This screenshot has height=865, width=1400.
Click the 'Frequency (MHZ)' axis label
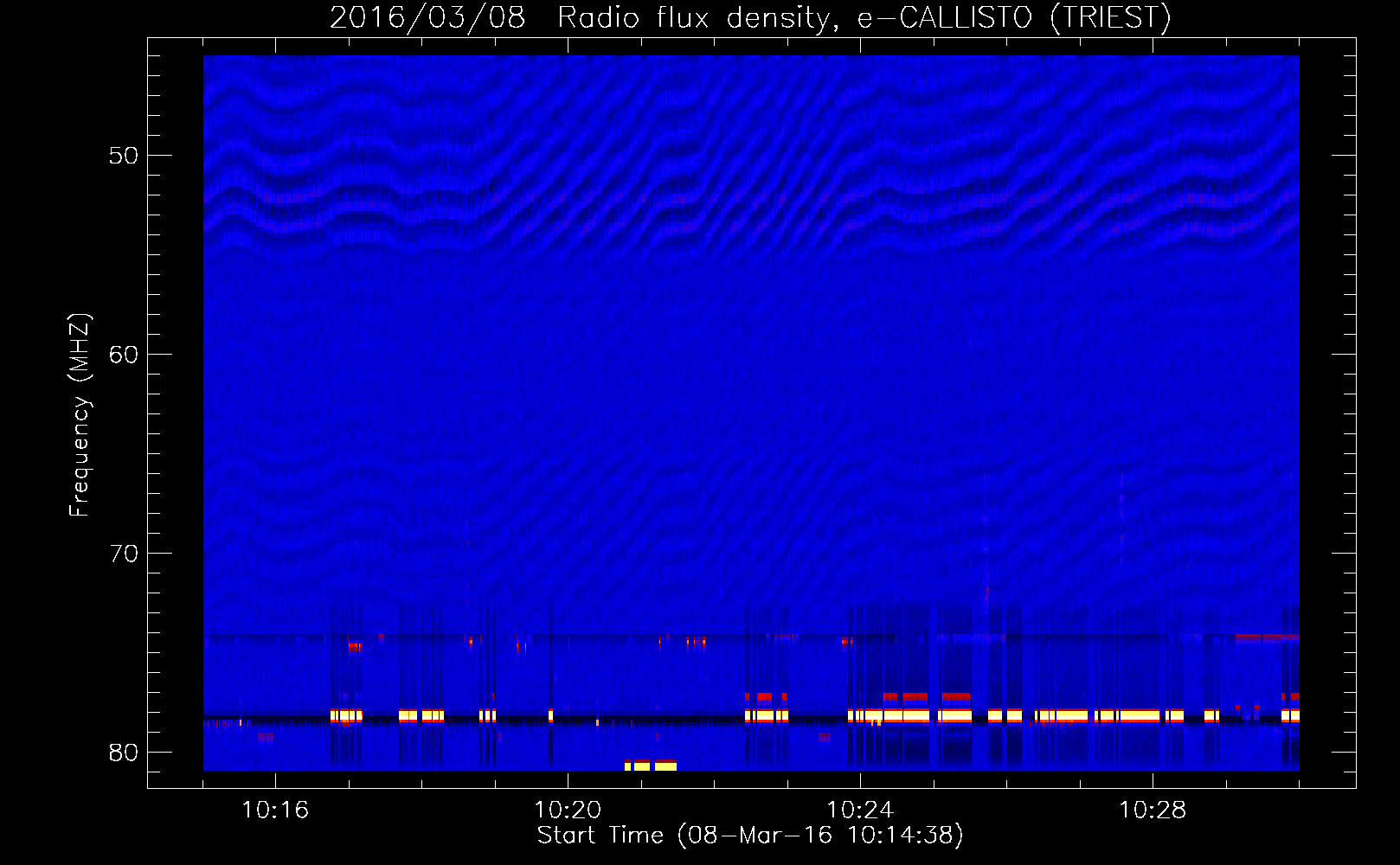click(x=80, y=415)
